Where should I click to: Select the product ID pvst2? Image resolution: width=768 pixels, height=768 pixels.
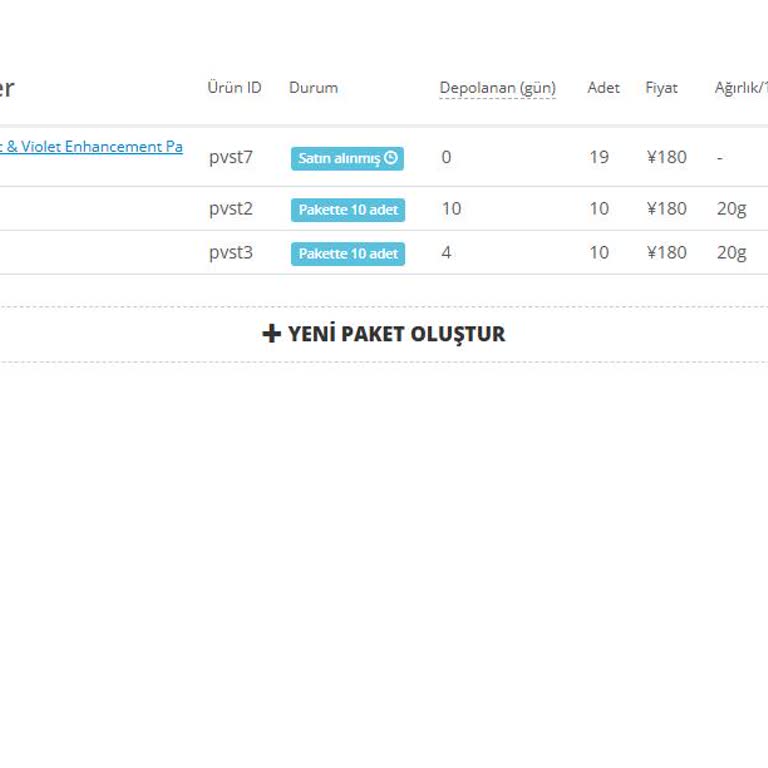click(x=231, y=209)
